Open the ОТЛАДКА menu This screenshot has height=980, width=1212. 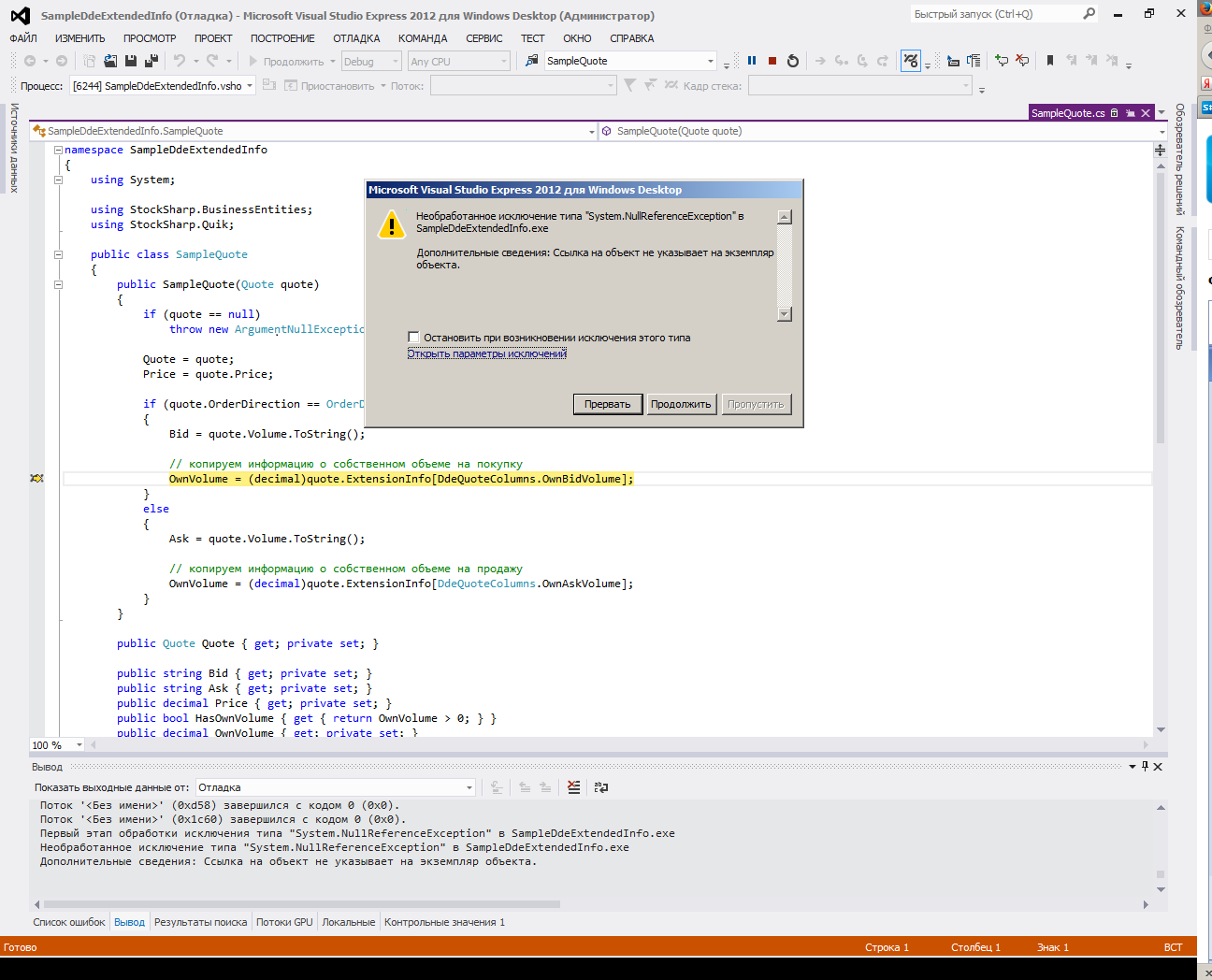pos(356,38)
